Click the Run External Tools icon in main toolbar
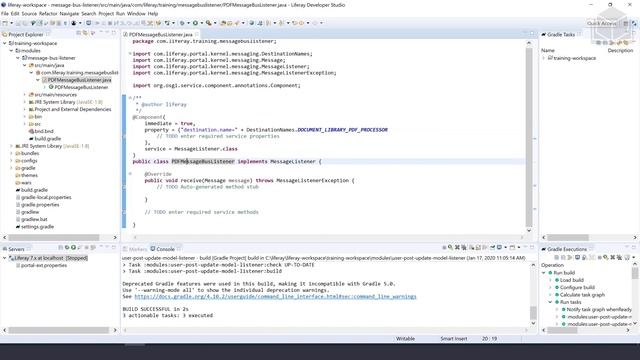Viewport: 640px width, 360px height. [x=208, y=23]
